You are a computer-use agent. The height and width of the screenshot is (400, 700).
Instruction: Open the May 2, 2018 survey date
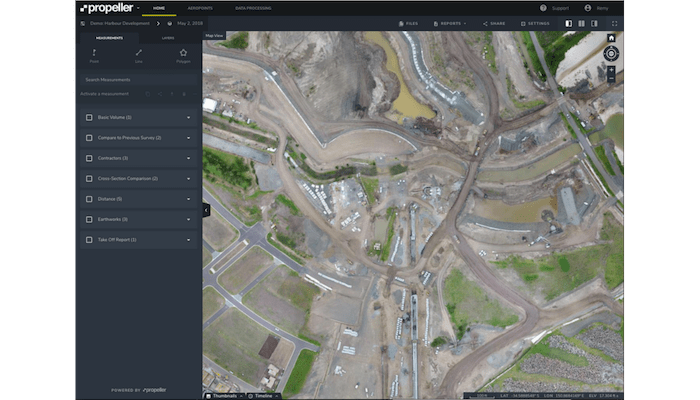pyautogui.click(x=190, y=23)
